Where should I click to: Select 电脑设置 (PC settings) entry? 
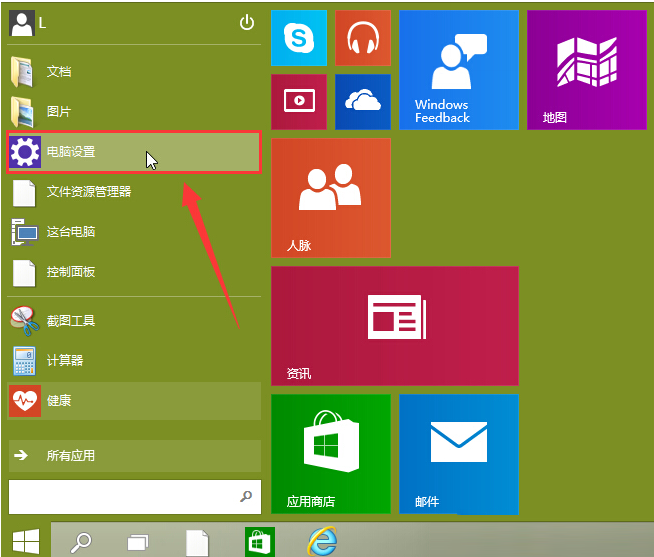coord(134,152)
